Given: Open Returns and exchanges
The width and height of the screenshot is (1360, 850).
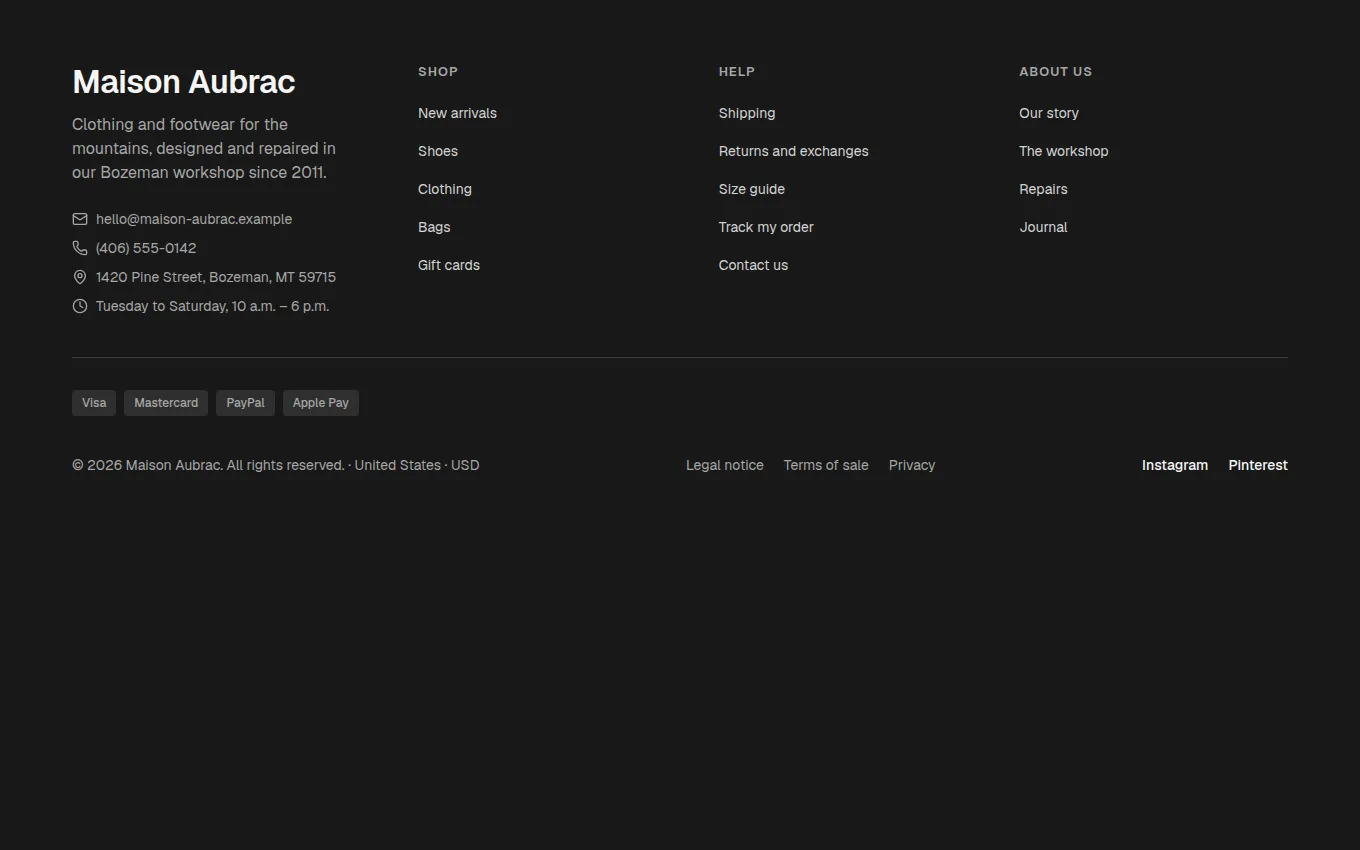Looking at the screenshot, I should pos(794,151).
